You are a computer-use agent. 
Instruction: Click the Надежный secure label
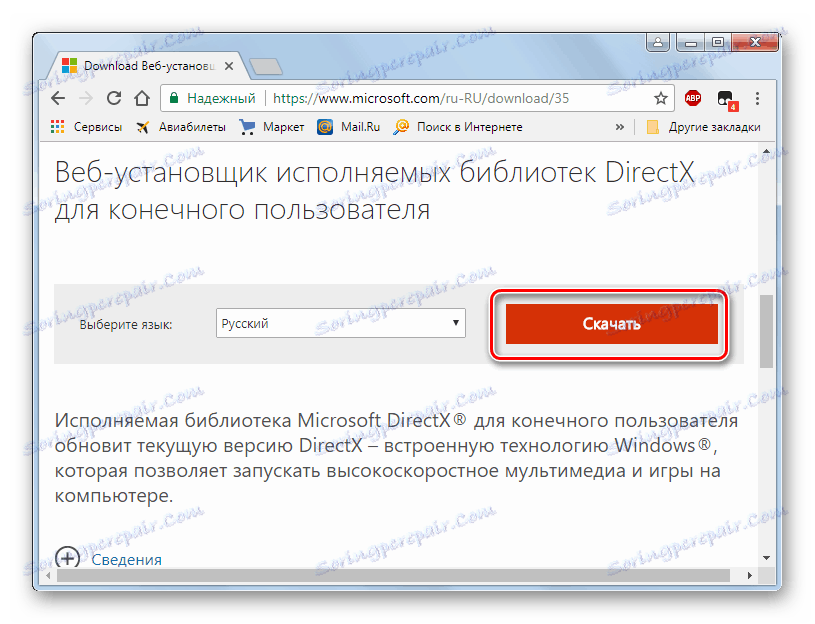tap(221, 98)
